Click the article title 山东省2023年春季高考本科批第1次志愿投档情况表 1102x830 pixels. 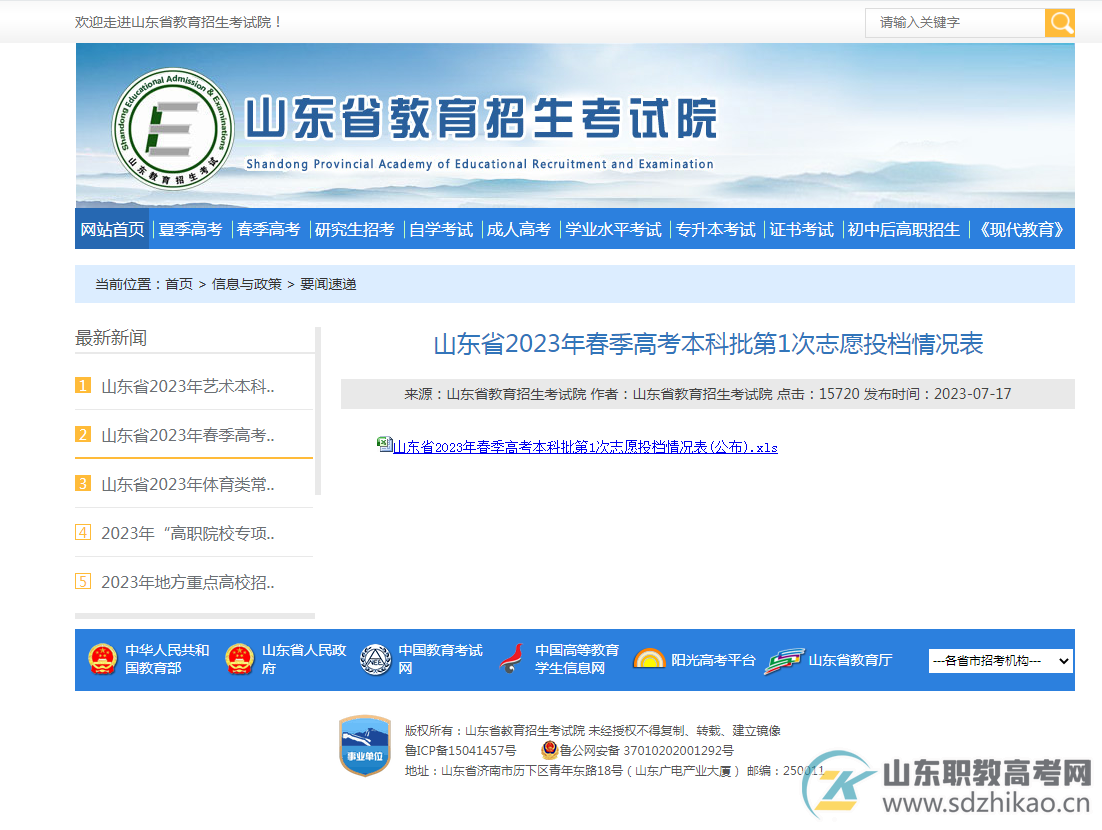708,344
